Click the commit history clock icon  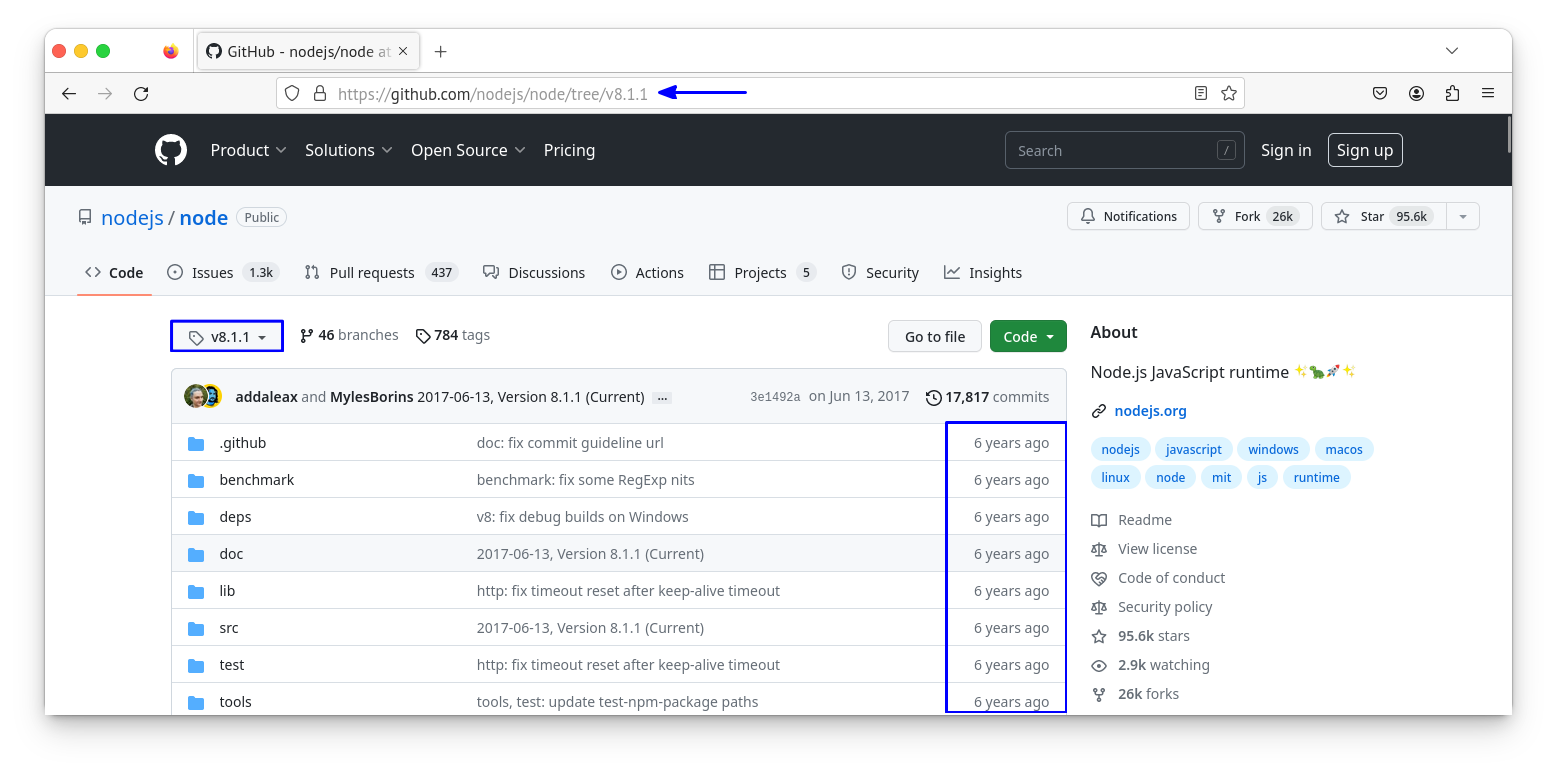(934, 397)
